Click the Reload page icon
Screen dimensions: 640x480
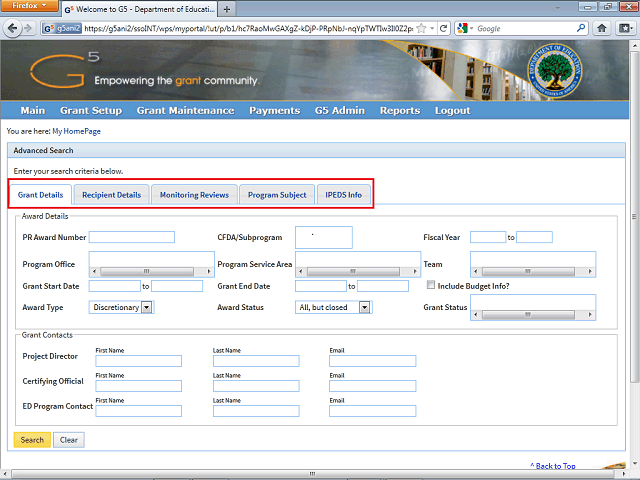[443, 28]
